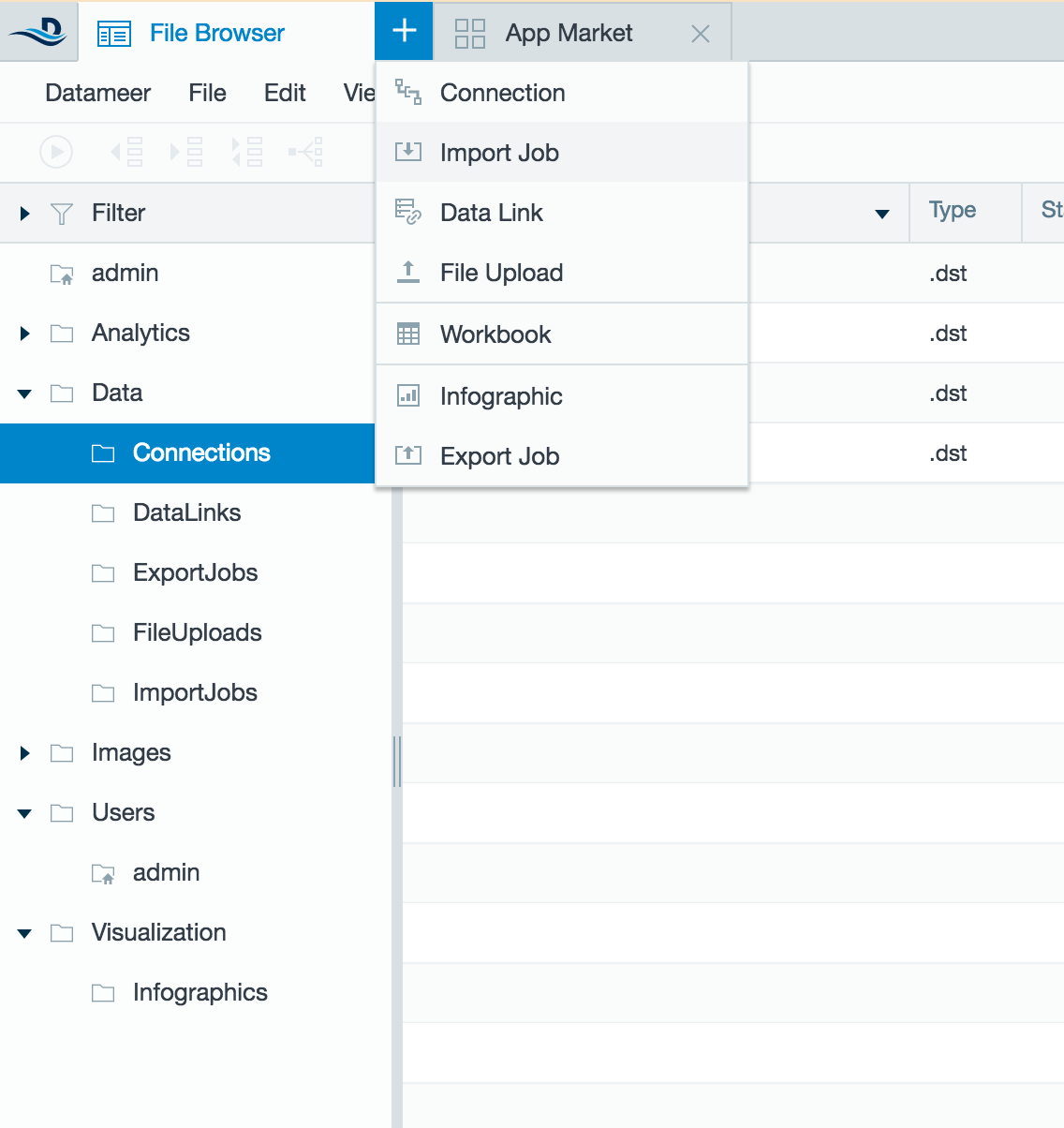Choose Data Link from the menu
The width and height of the screenshot is (1064, 1128).
562,213
